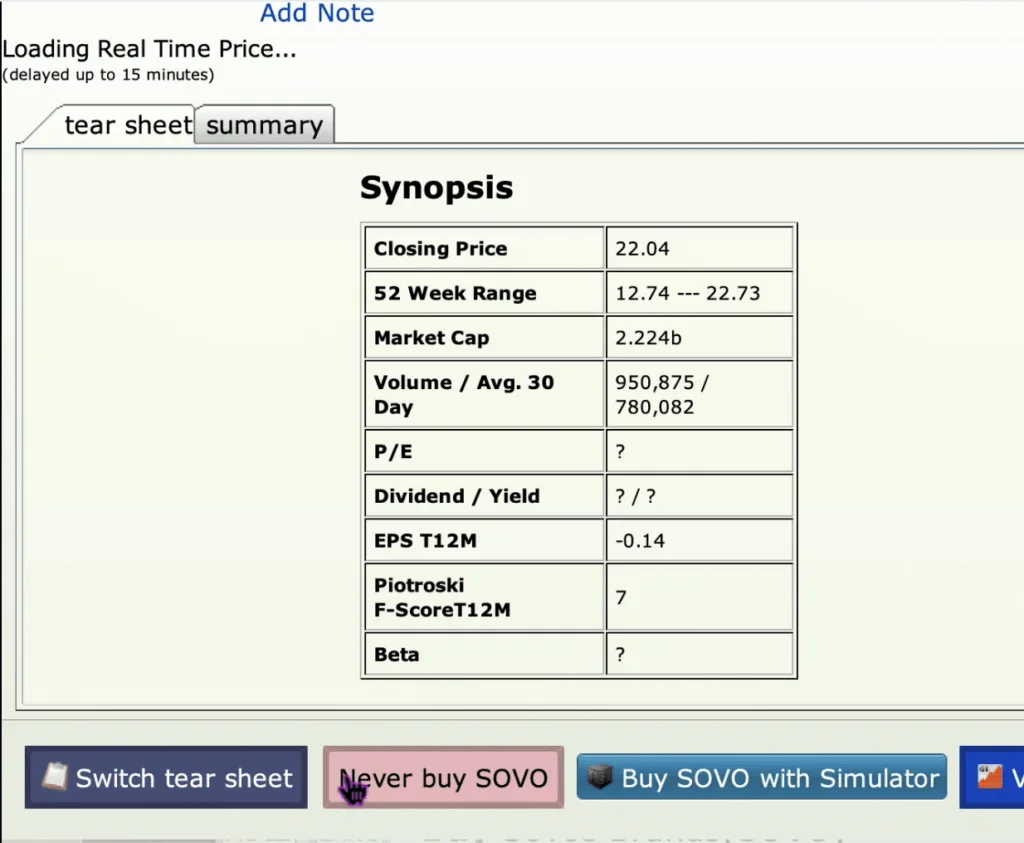Click the Volume / Avg. 30 Day label
1024x843 pixels.
[x=463, y=394]
